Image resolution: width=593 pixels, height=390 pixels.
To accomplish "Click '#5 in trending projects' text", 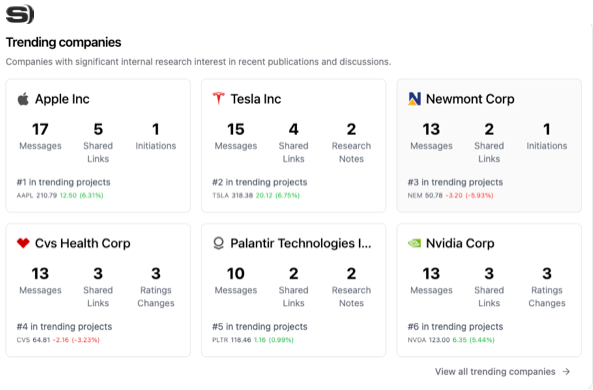I will (x=260, y=326).
